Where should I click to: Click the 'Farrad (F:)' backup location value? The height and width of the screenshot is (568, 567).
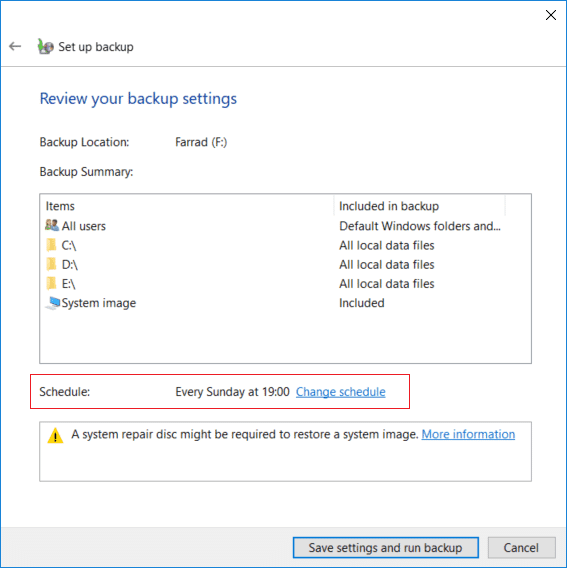(x=201, y=142)
